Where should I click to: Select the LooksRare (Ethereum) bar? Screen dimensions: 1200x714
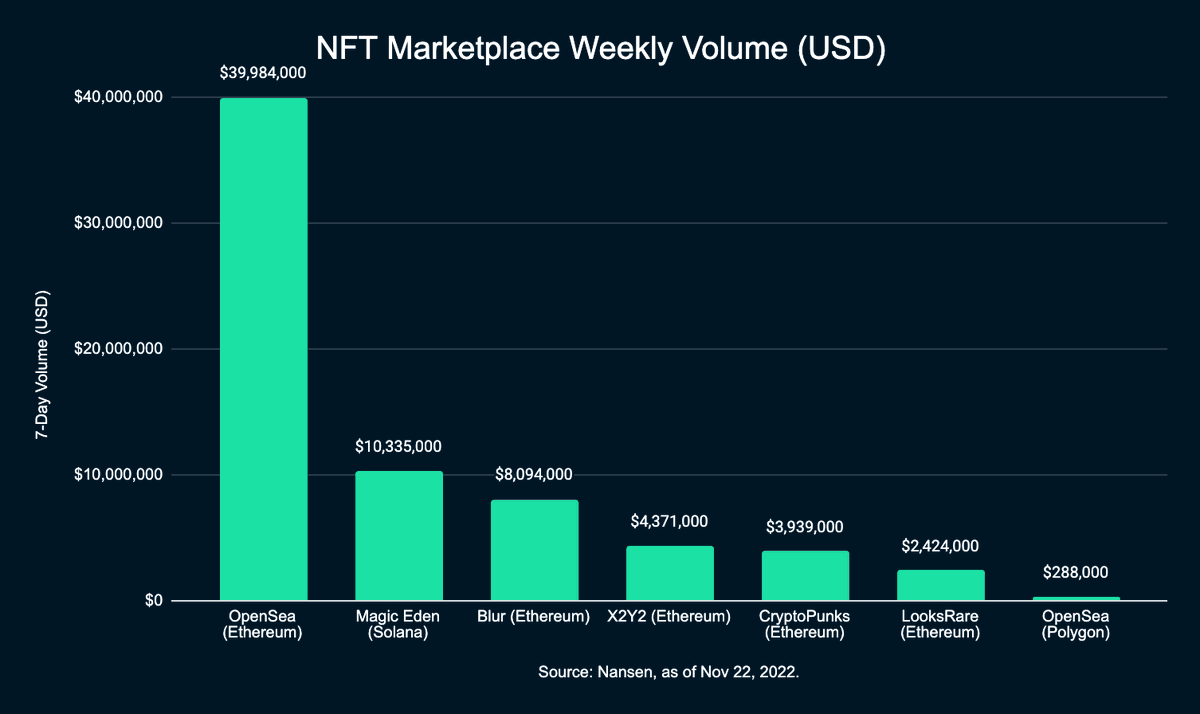click(940, 585)
